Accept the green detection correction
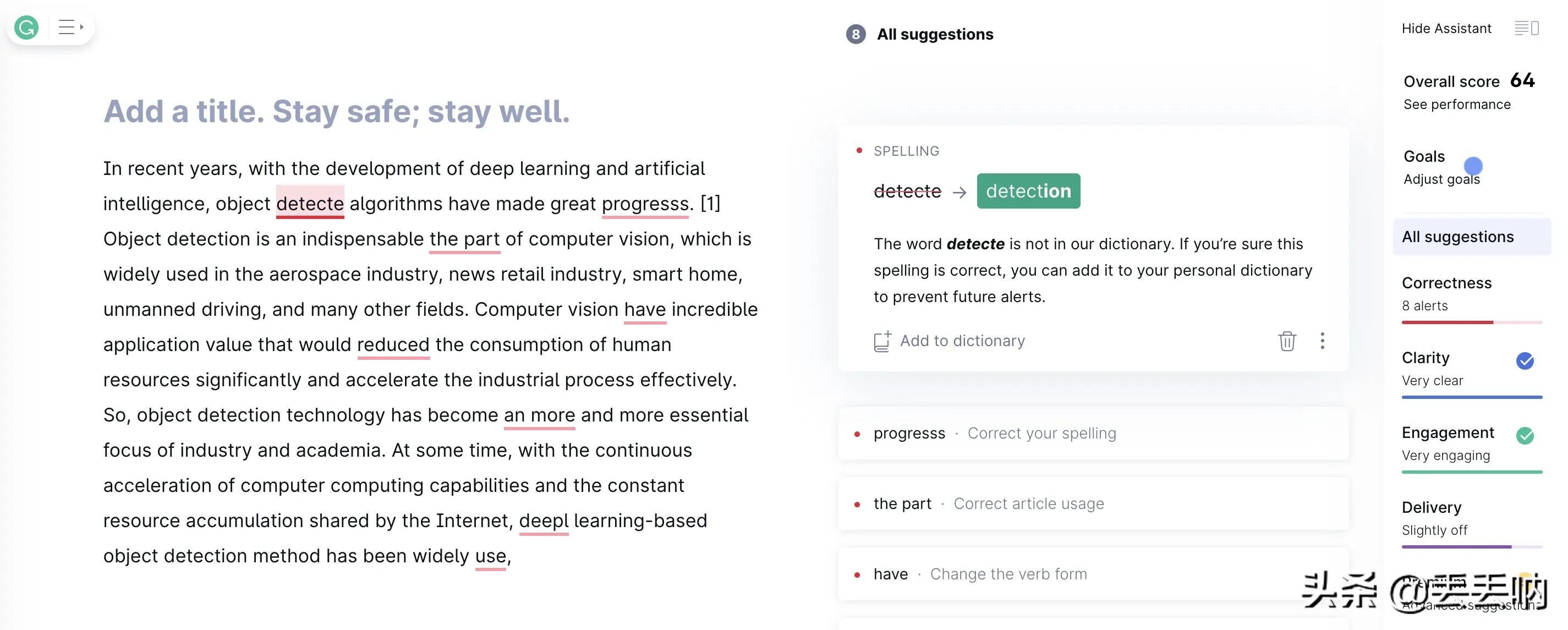Image resolution: width=1568 pixels, height=630 pixels. click(1028, 191)
